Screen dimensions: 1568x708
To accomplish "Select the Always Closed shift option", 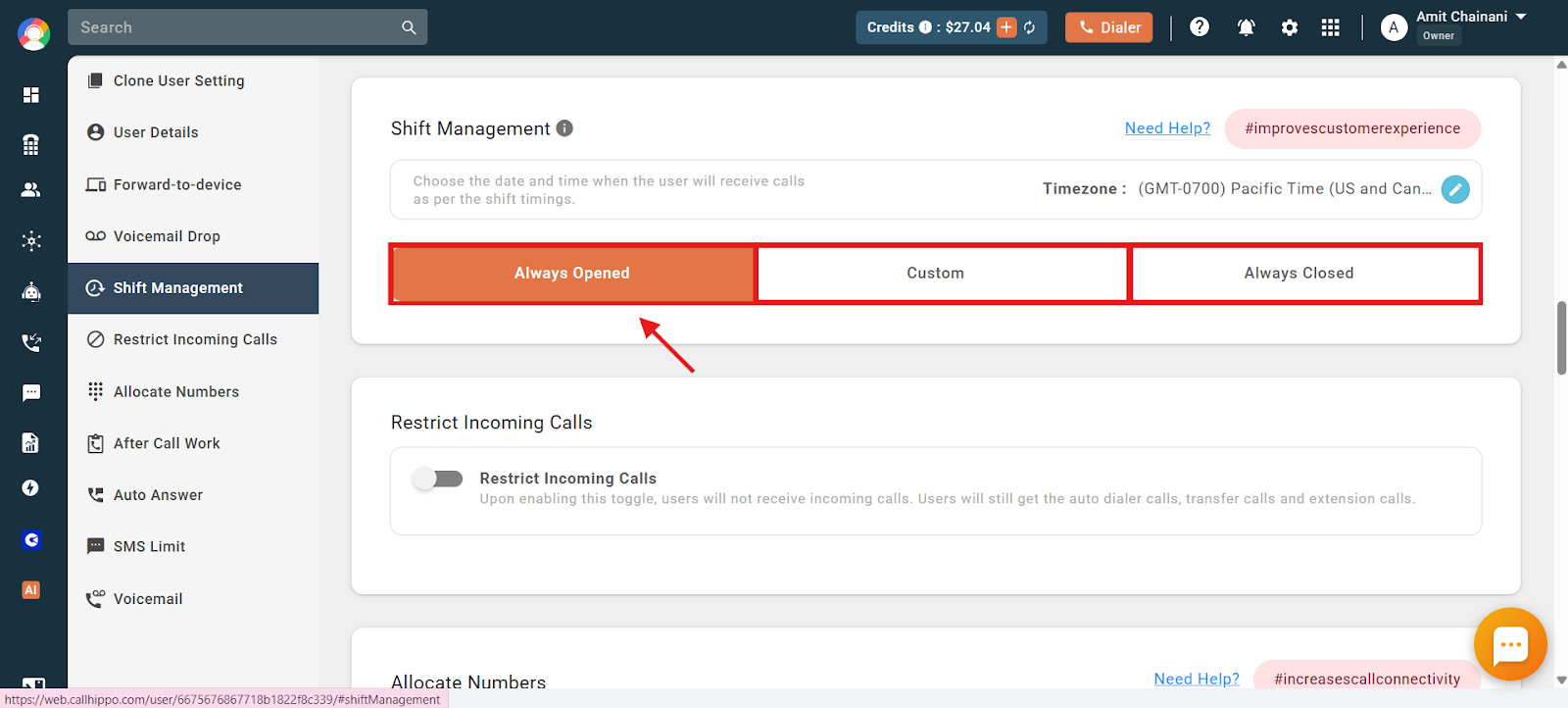I will pos(1305,274).
